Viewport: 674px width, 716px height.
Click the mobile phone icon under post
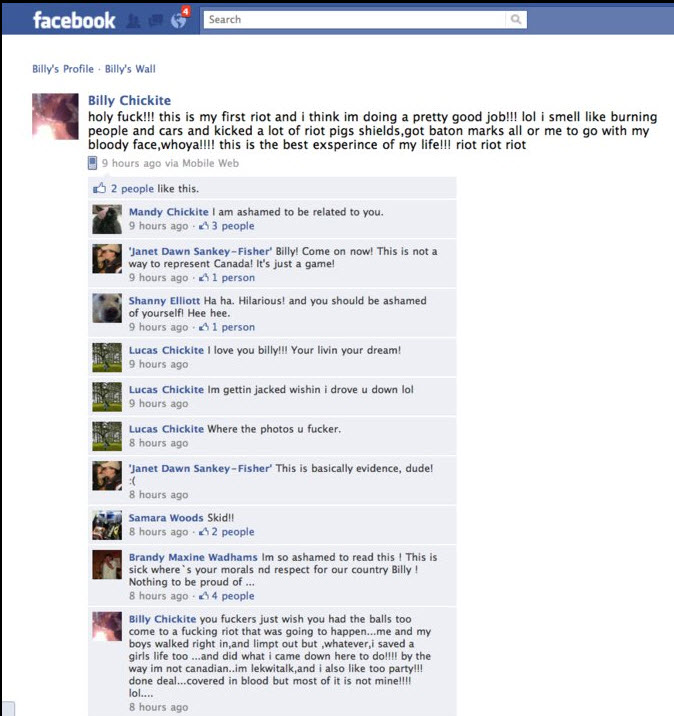click(x=92, y=163)
